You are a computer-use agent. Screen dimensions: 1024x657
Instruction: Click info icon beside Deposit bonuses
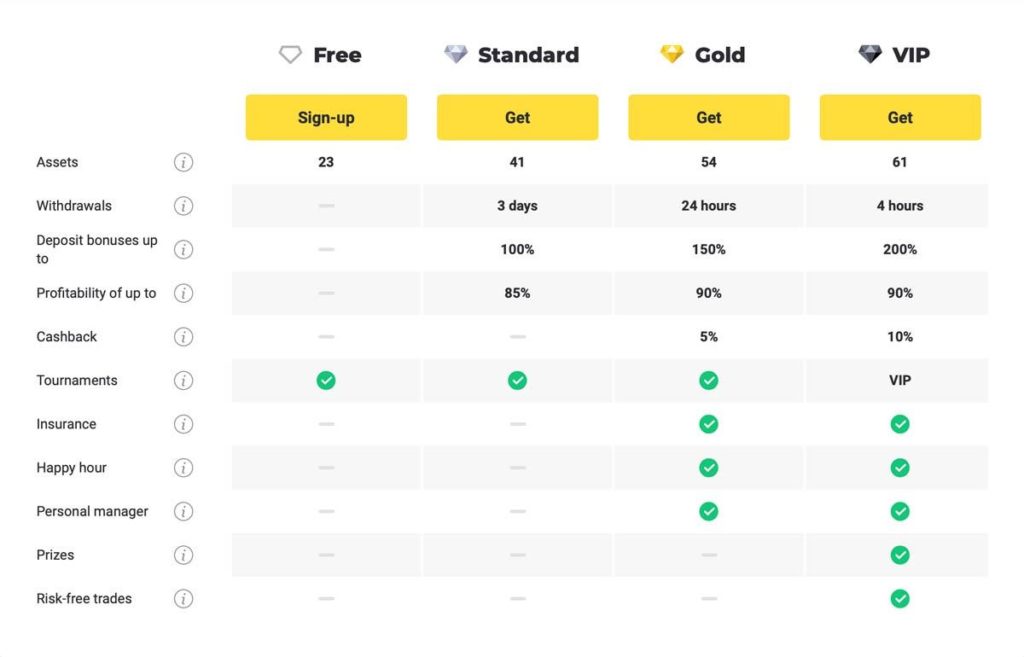coord(184,249)
